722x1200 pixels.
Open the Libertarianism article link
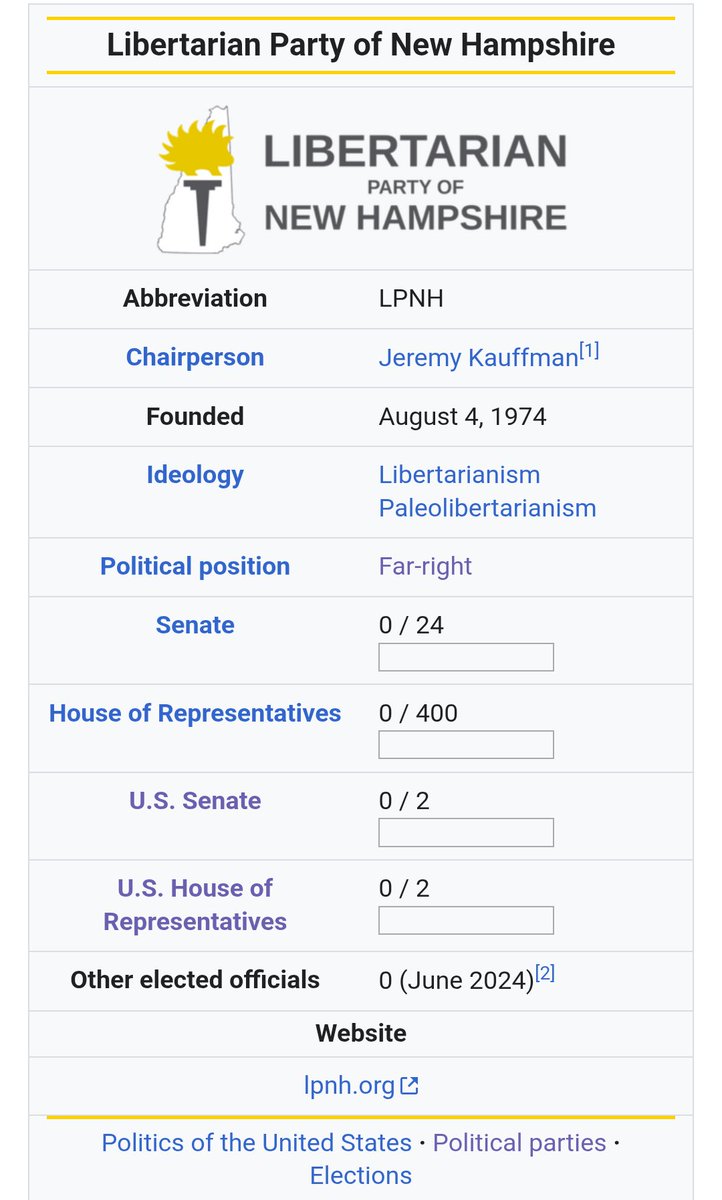click(x=459, y=474)
